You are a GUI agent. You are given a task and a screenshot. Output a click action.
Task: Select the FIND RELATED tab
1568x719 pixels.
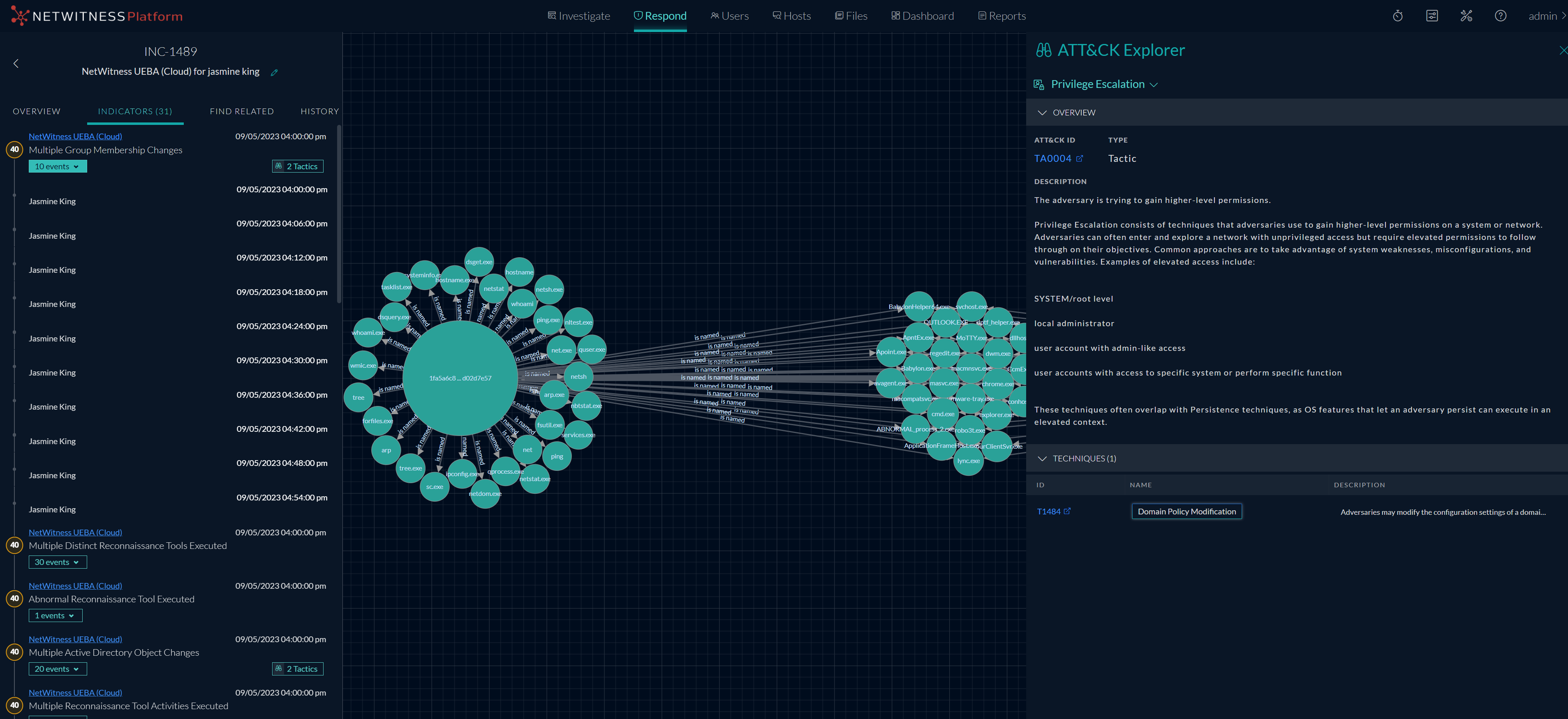[242, 111]
